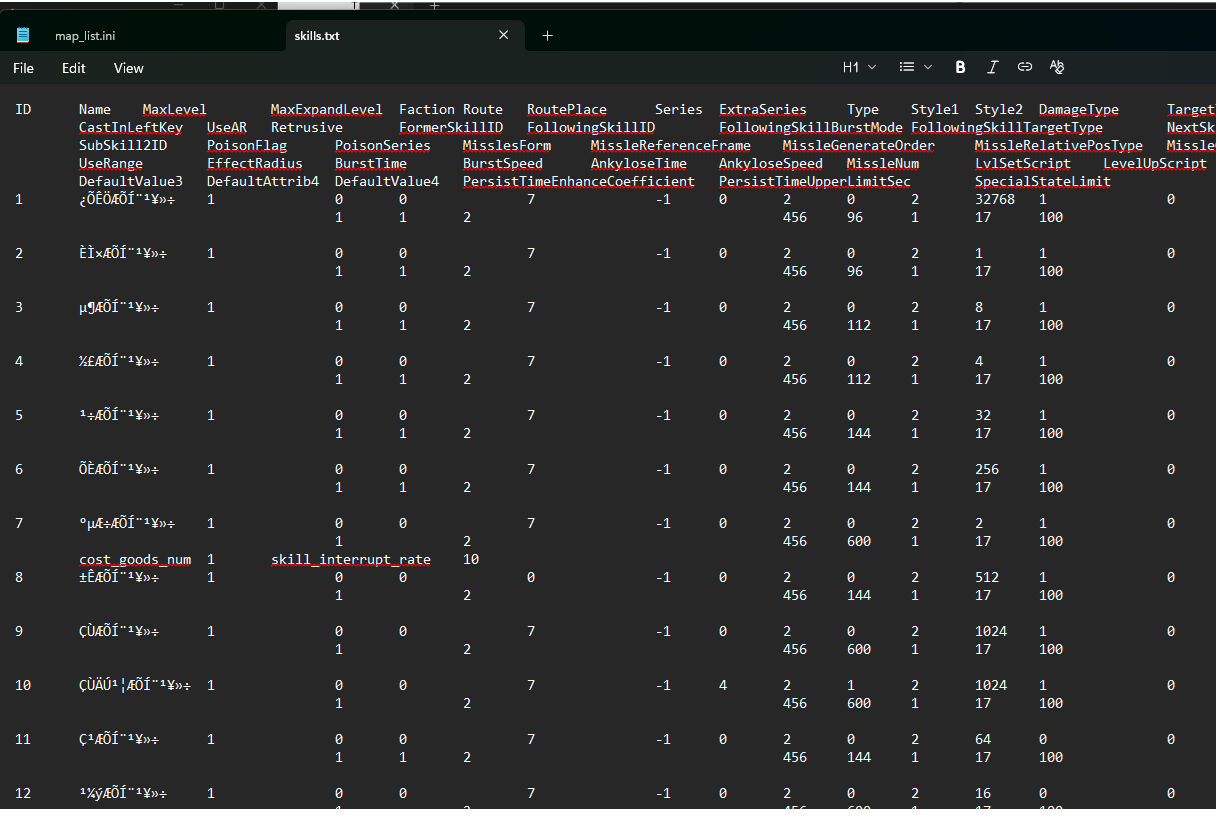Click the UseAR header word
The image size is (1216, 824).
227,127
